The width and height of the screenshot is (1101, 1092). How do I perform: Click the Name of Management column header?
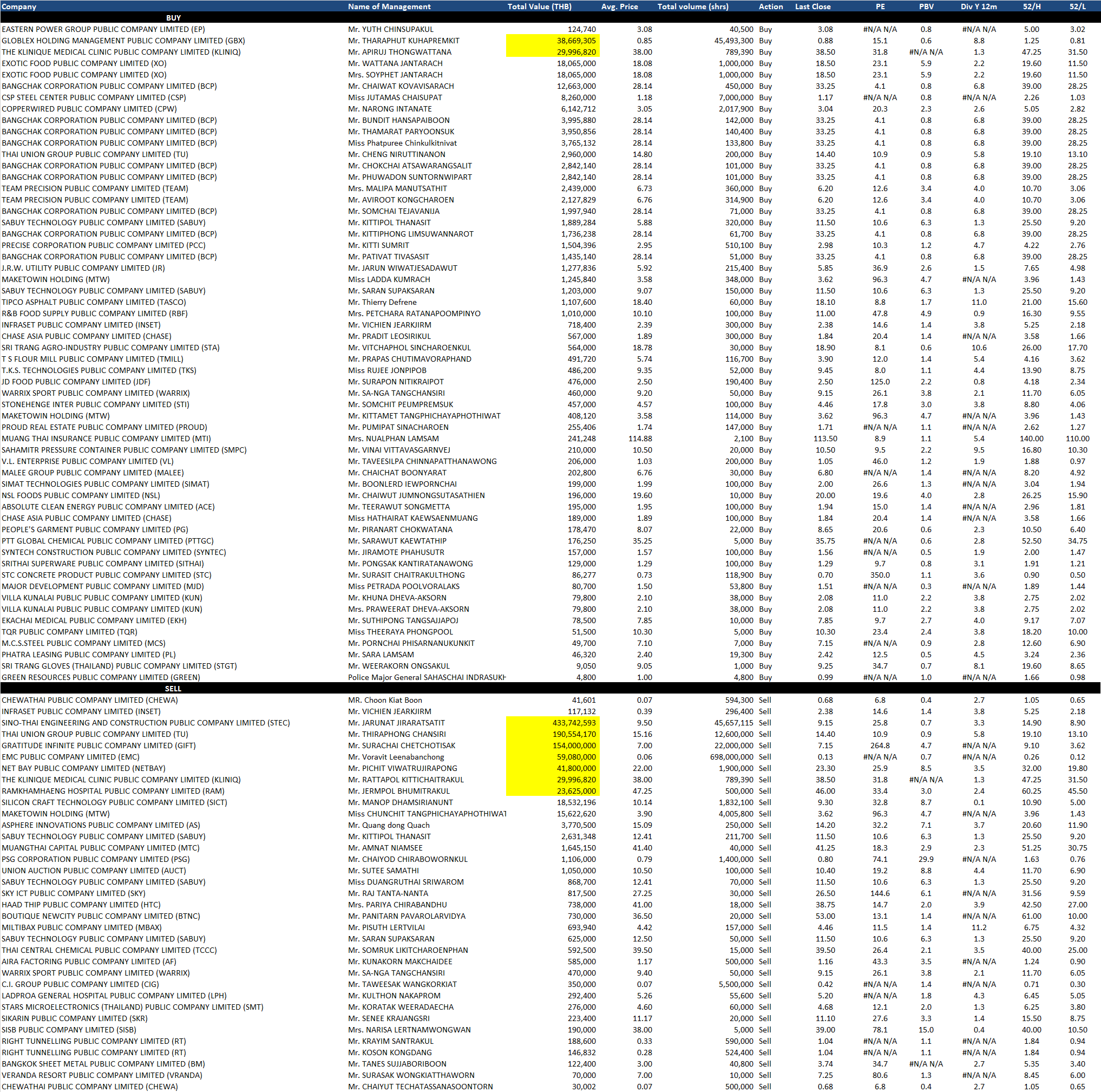(389, 6)
